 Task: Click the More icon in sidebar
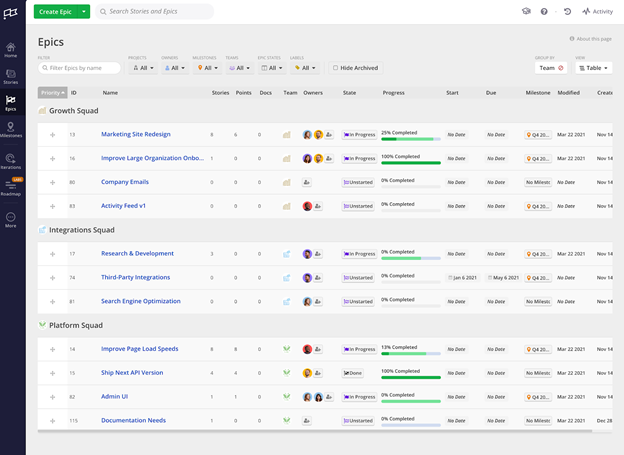tap(11, 220)
